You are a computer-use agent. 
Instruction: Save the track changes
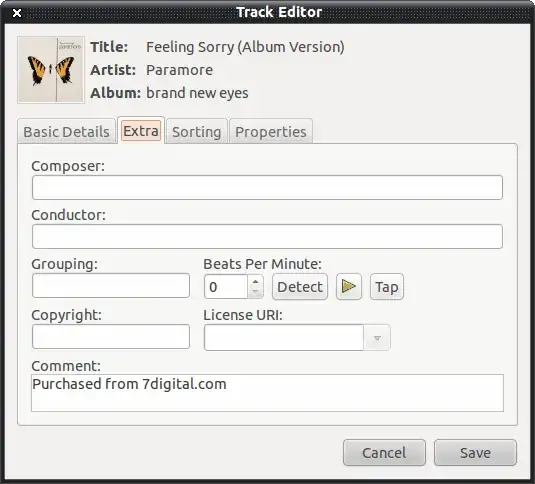click(475, 453)
